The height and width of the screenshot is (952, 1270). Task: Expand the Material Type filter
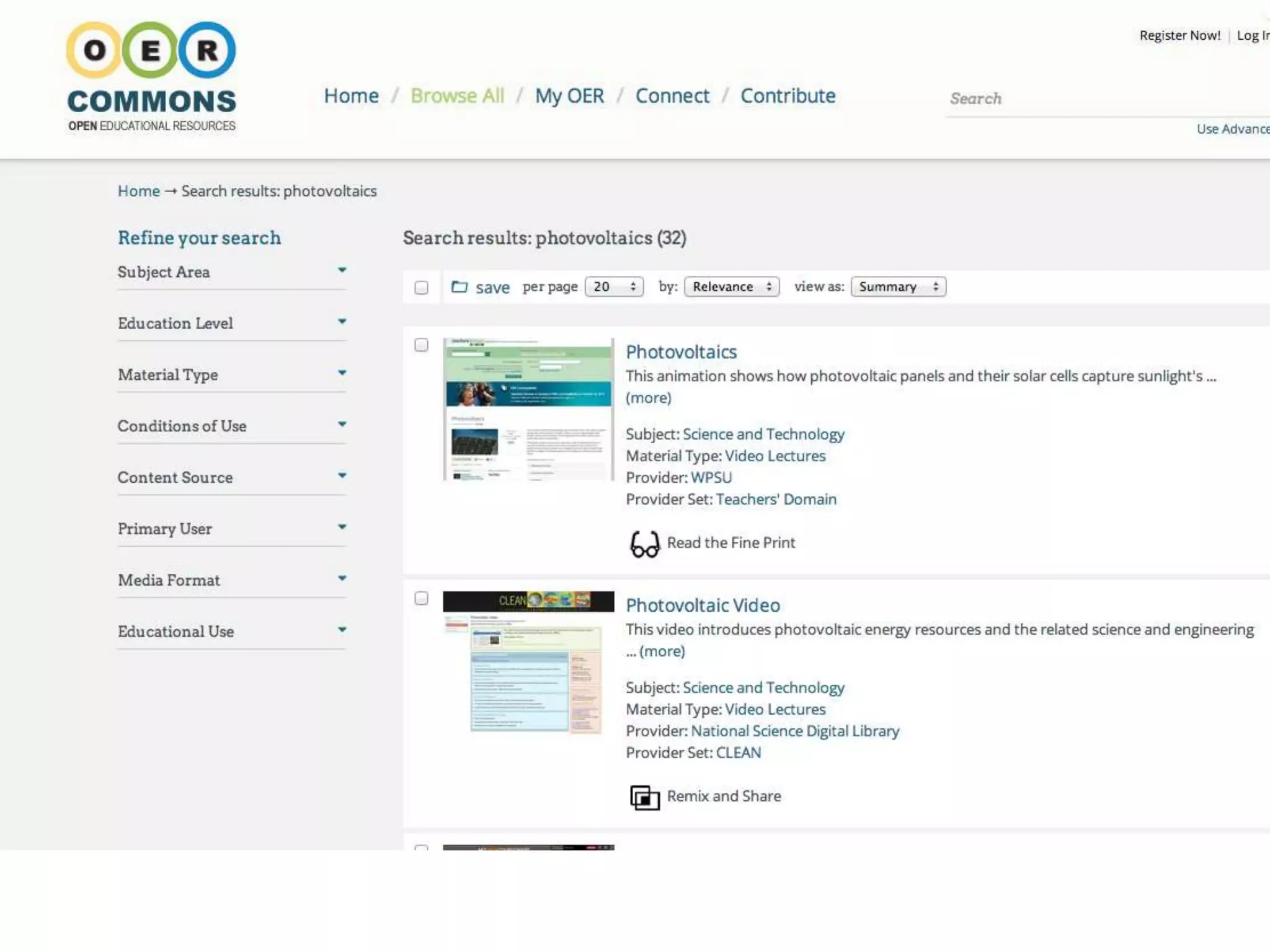[342, 373]
